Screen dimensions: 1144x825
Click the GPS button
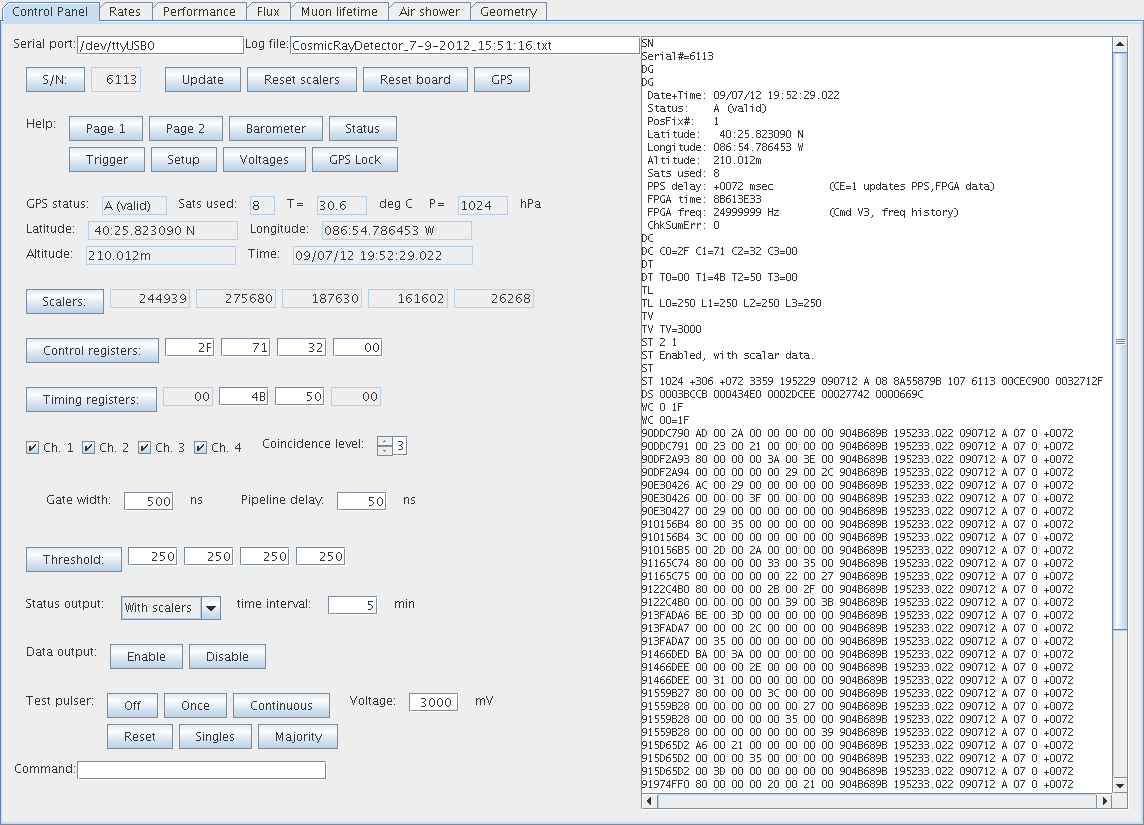click(x=502, y=80)
